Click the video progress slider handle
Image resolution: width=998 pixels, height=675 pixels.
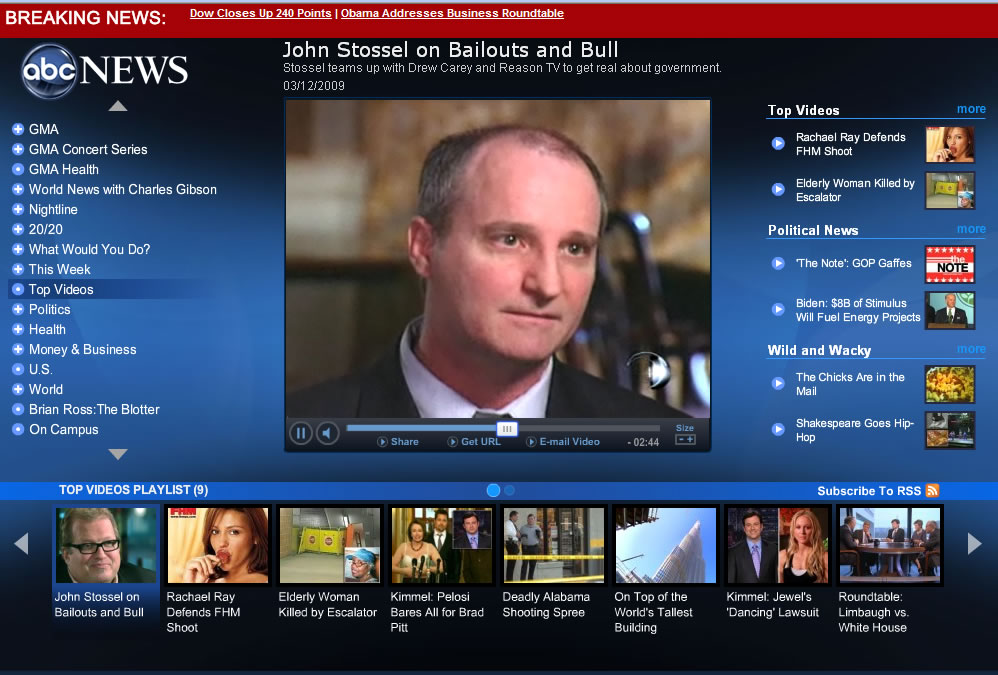point(507,429)
